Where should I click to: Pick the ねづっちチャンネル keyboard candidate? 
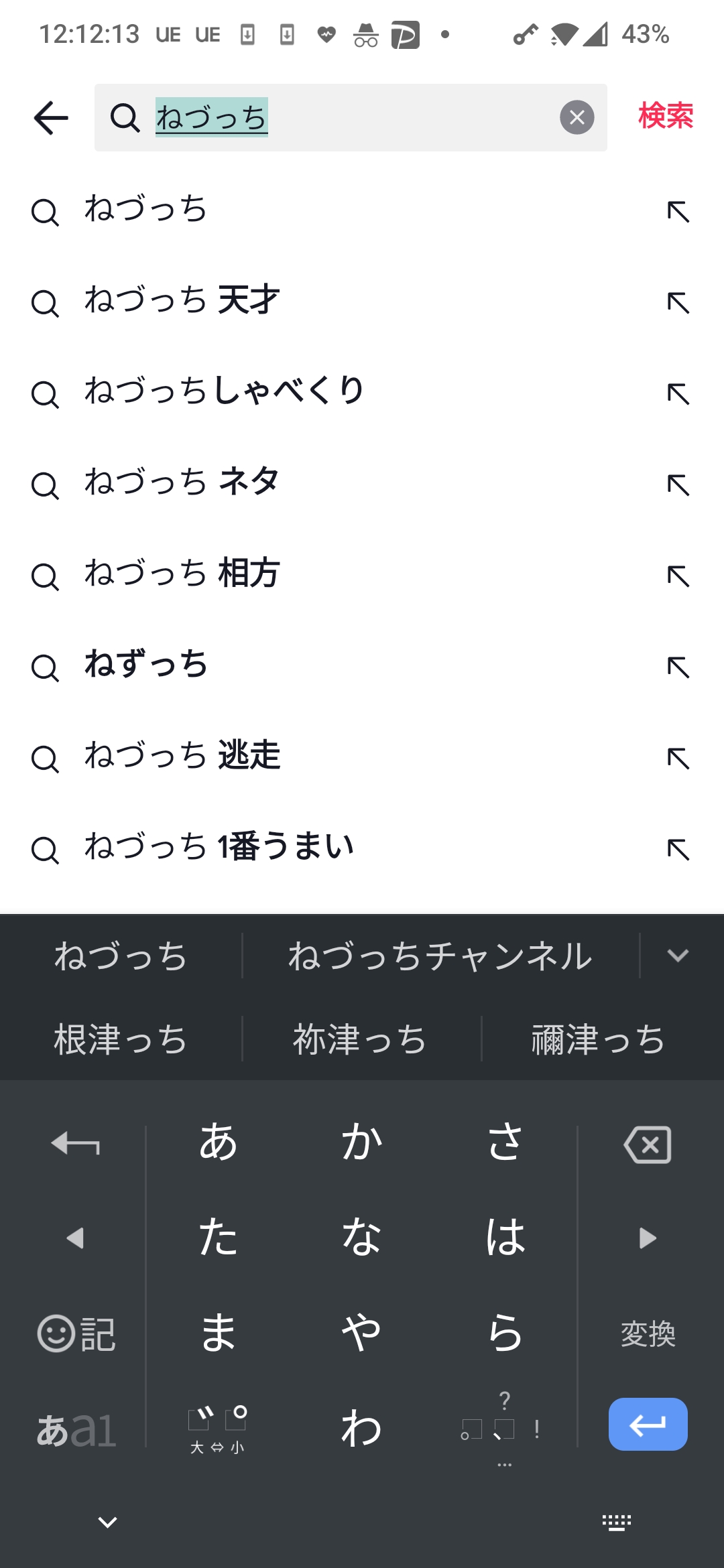[440, 956]
